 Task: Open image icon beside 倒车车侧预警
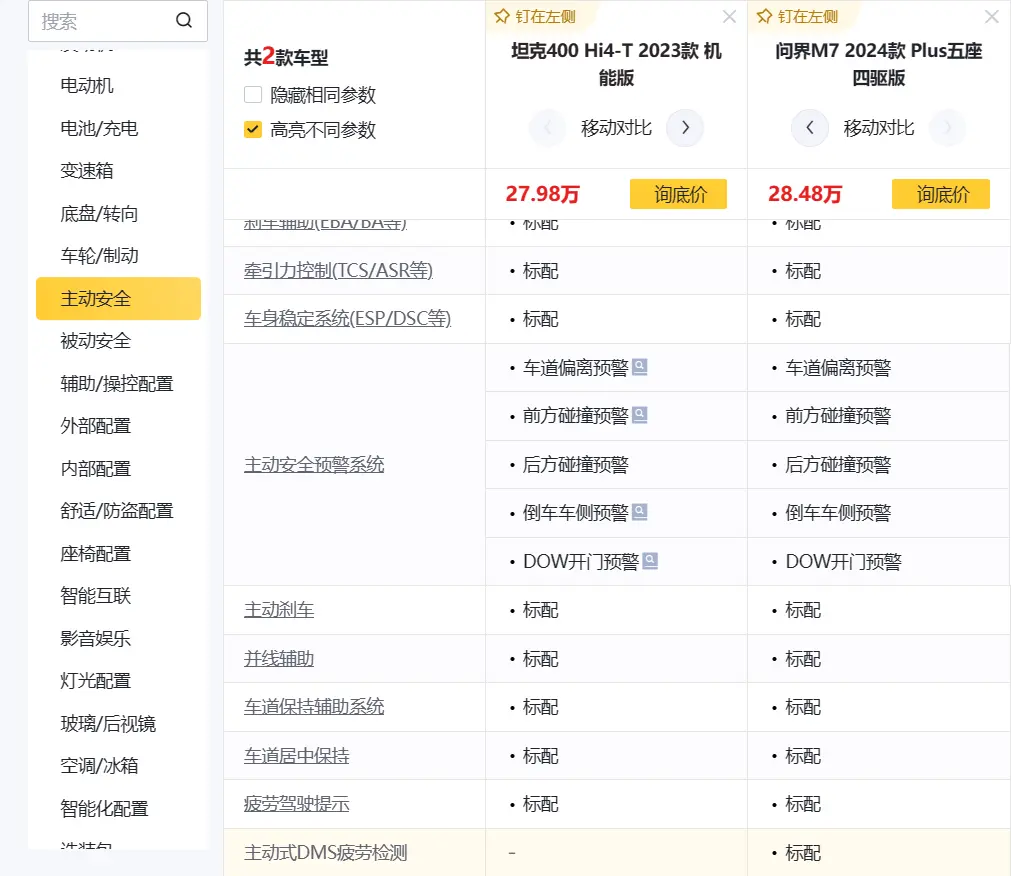640,512
